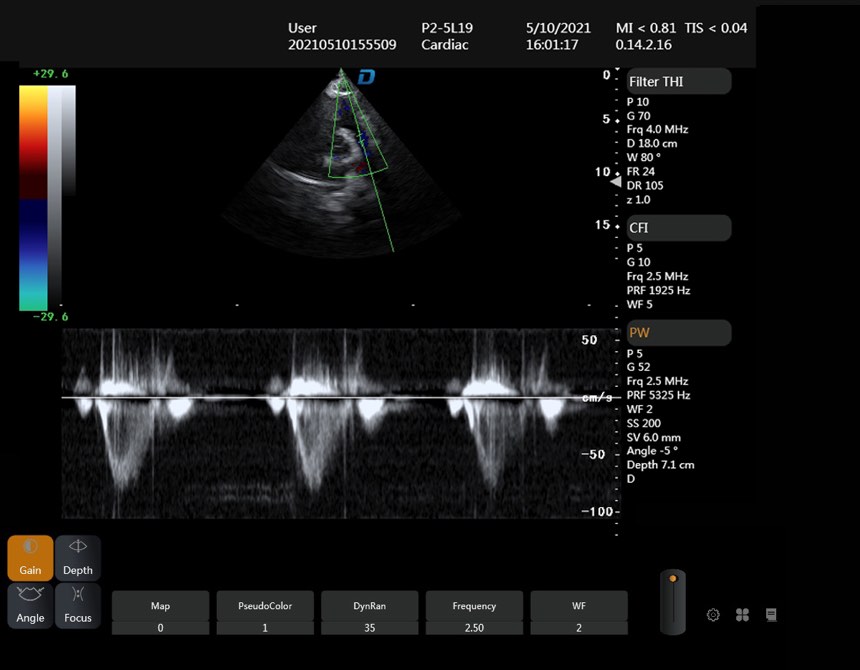Screen dimensions: 860x670
Task: Expand the Filter THI panel header
Action: pyautogui.click(x=678, y=82)
